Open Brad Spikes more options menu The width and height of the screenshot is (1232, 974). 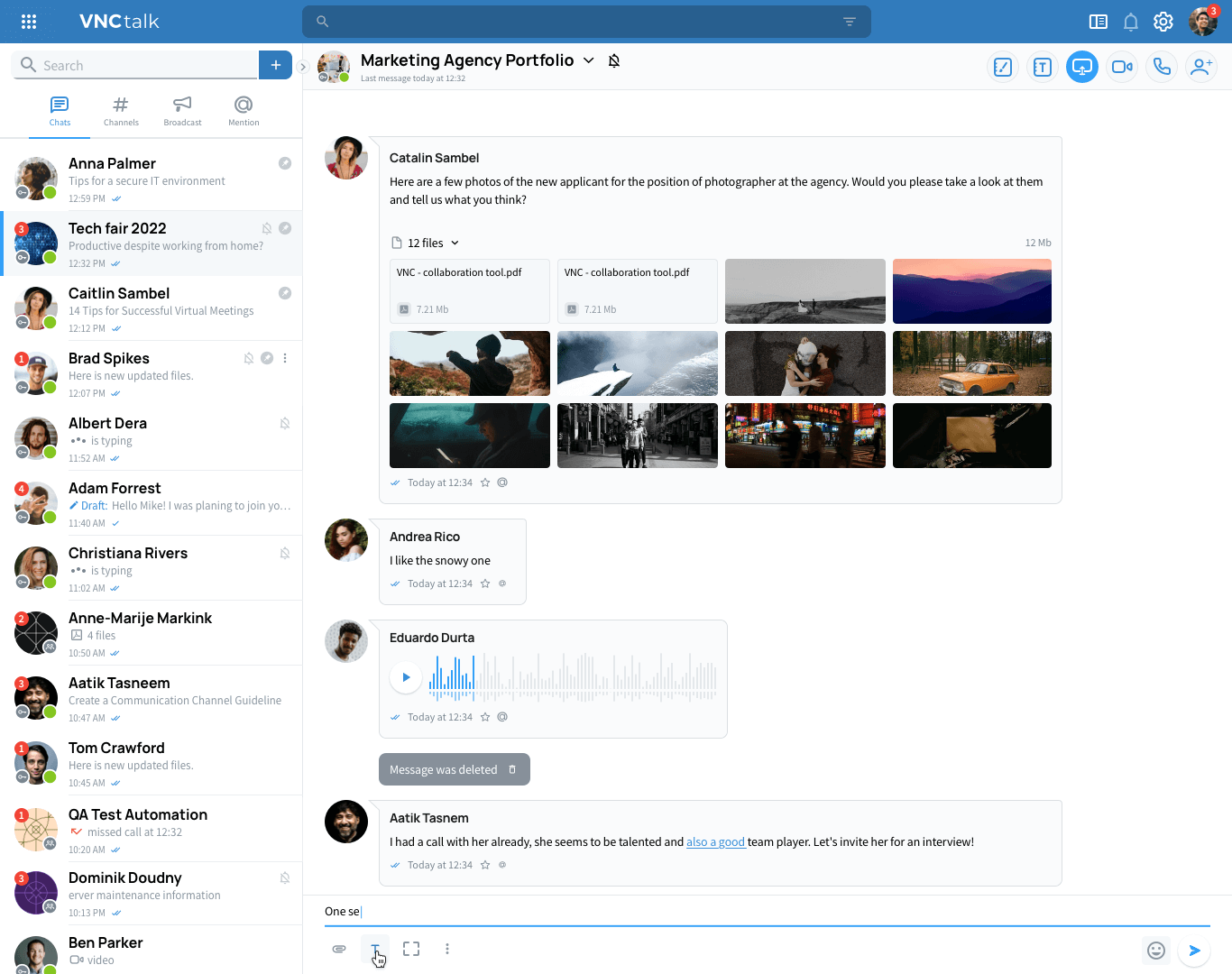[285, 358]
